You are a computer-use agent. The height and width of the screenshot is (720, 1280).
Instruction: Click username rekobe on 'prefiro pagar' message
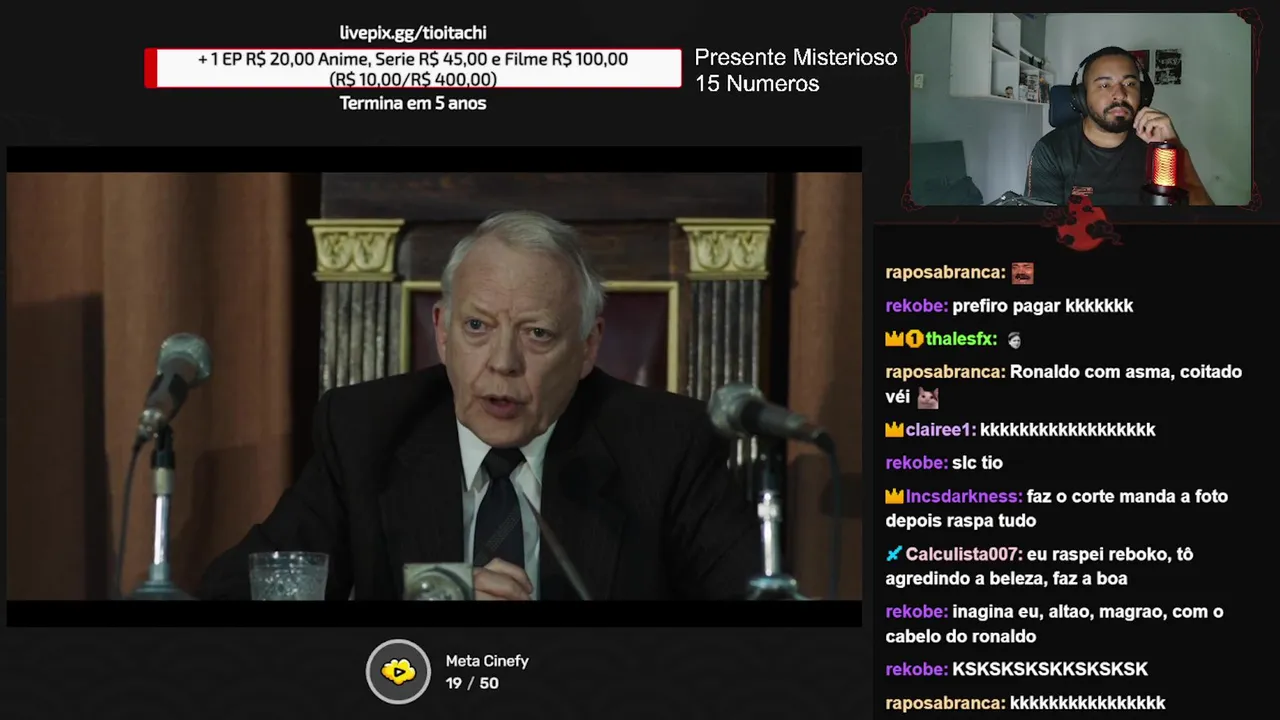click(916, 306)
